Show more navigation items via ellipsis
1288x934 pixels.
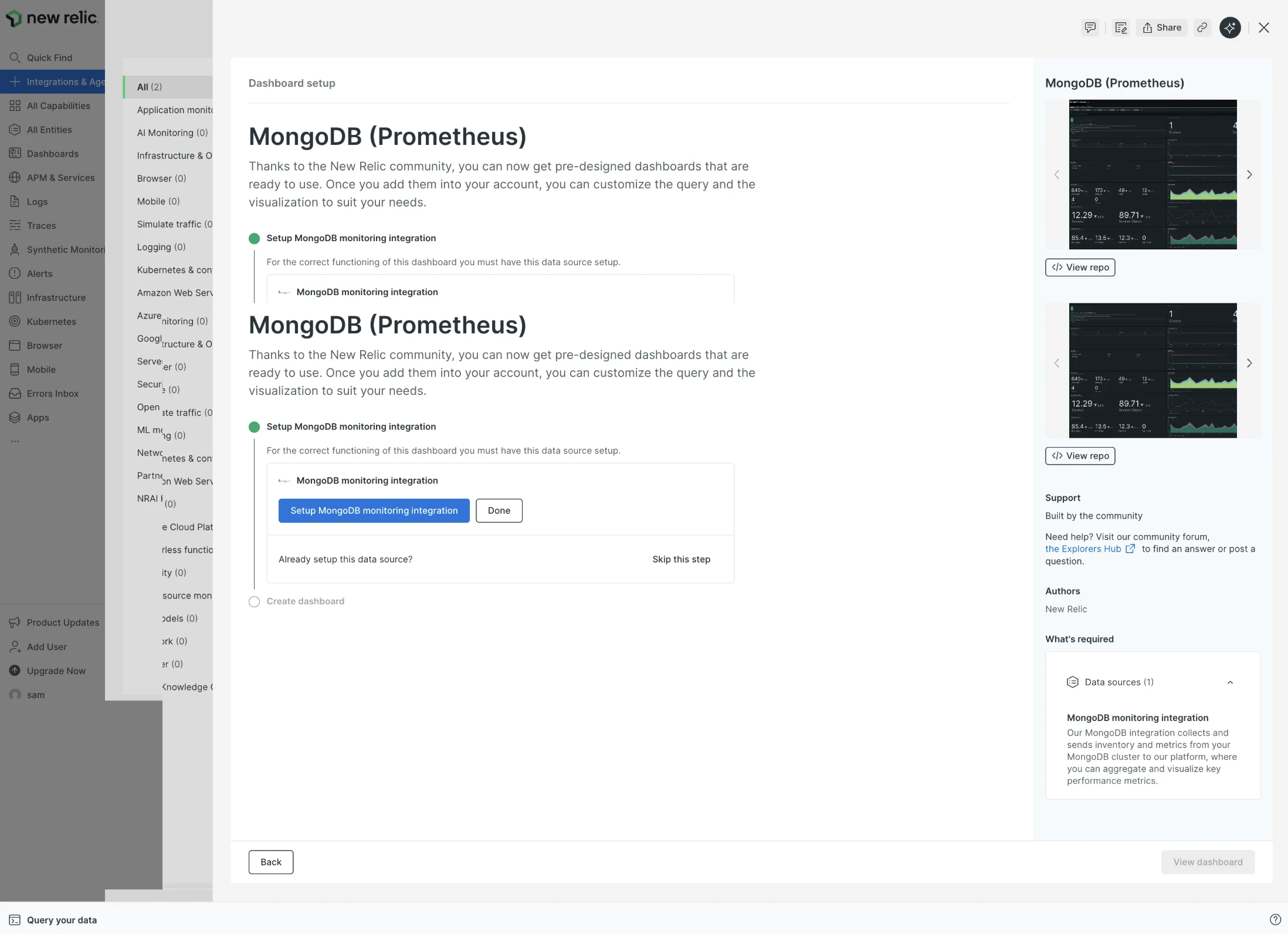click(15, 441)
